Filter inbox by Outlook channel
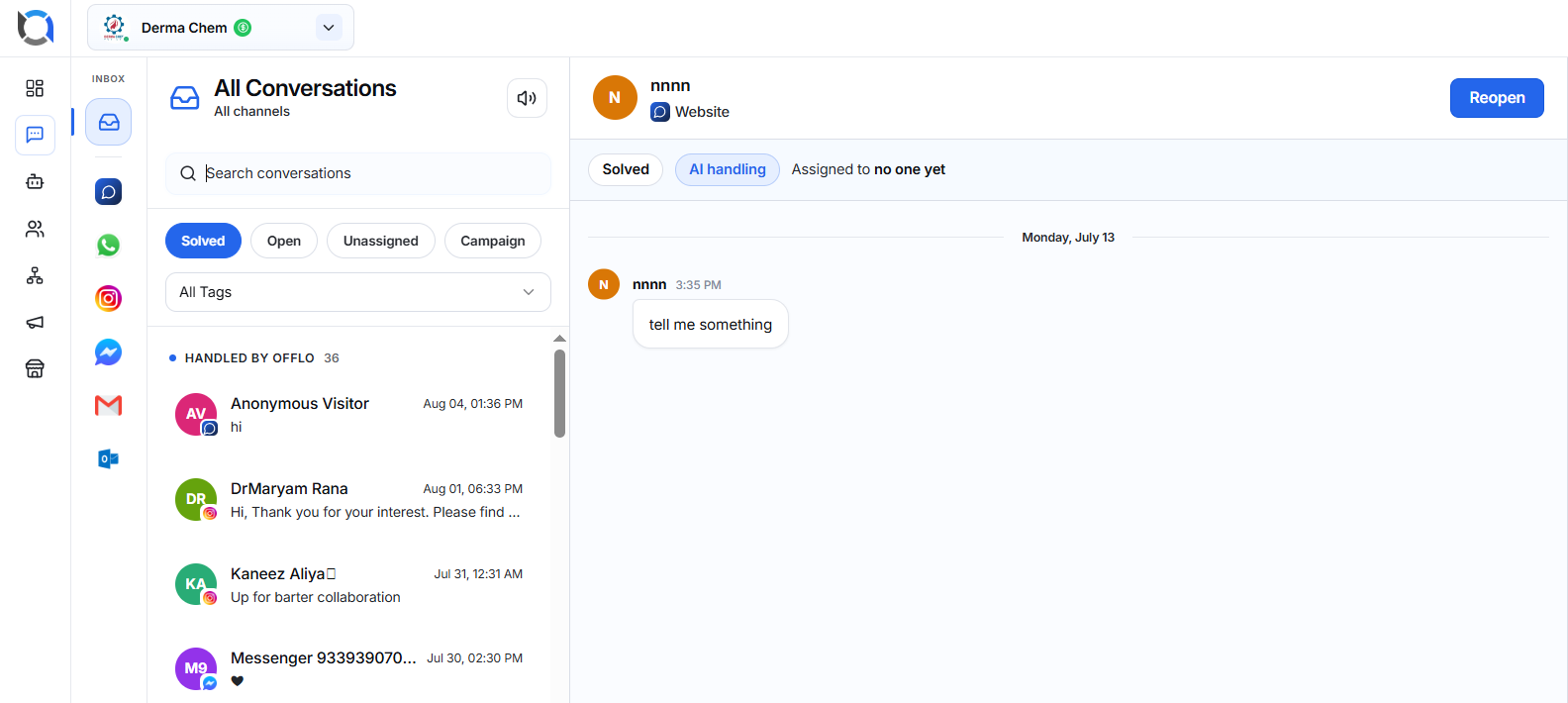This screenshot has width=1568, height=703. (x=109, y=458)
